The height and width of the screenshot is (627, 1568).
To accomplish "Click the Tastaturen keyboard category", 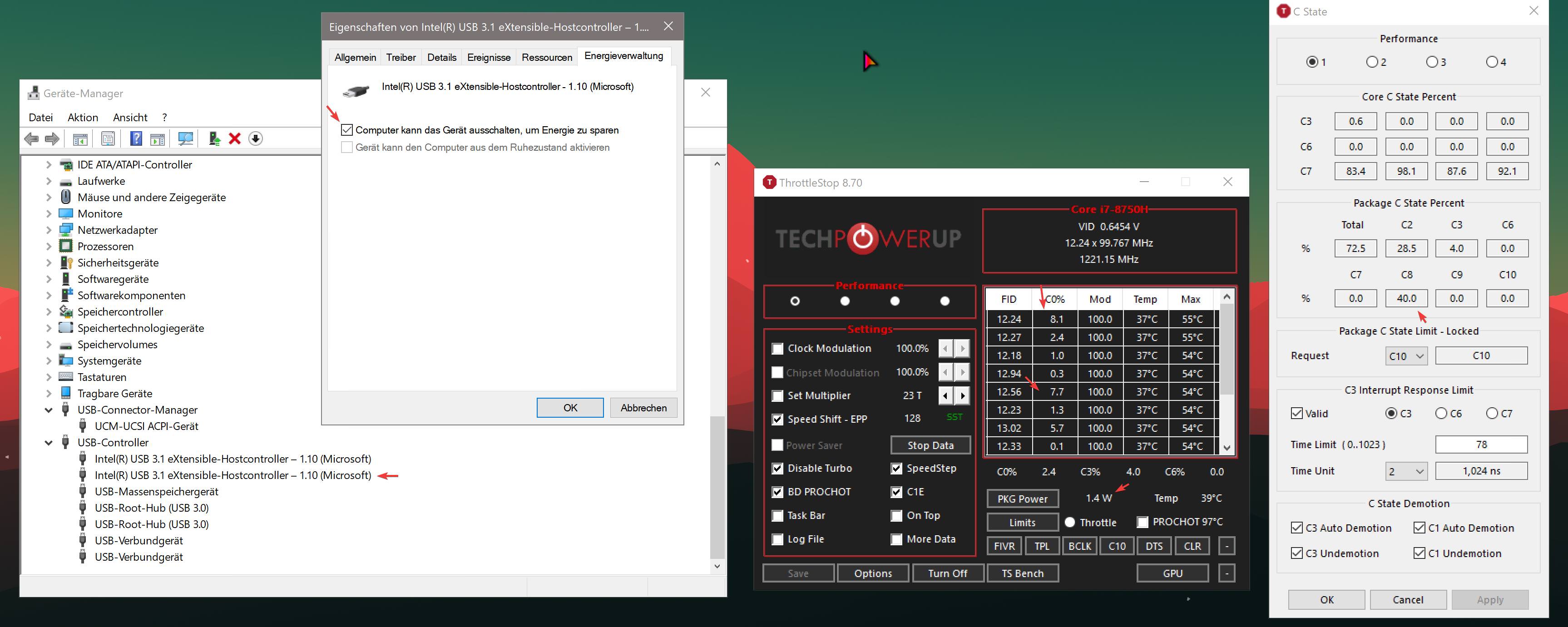I will pos(102,377).
